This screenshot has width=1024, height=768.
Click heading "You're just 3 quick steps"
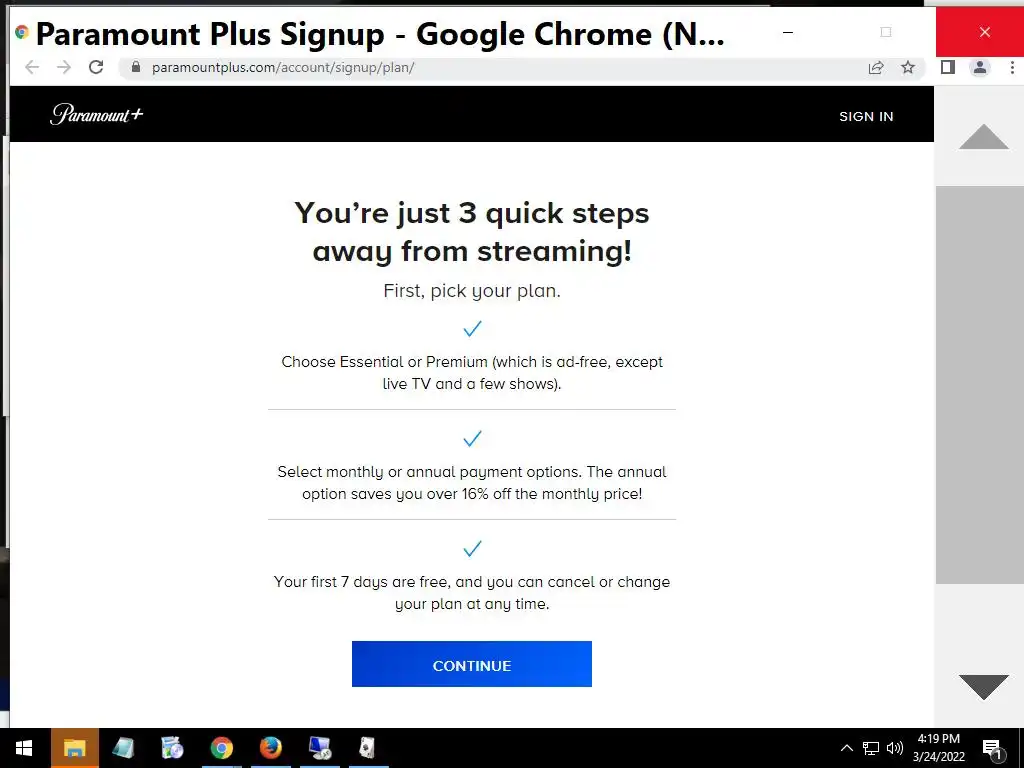pos(472,213)
